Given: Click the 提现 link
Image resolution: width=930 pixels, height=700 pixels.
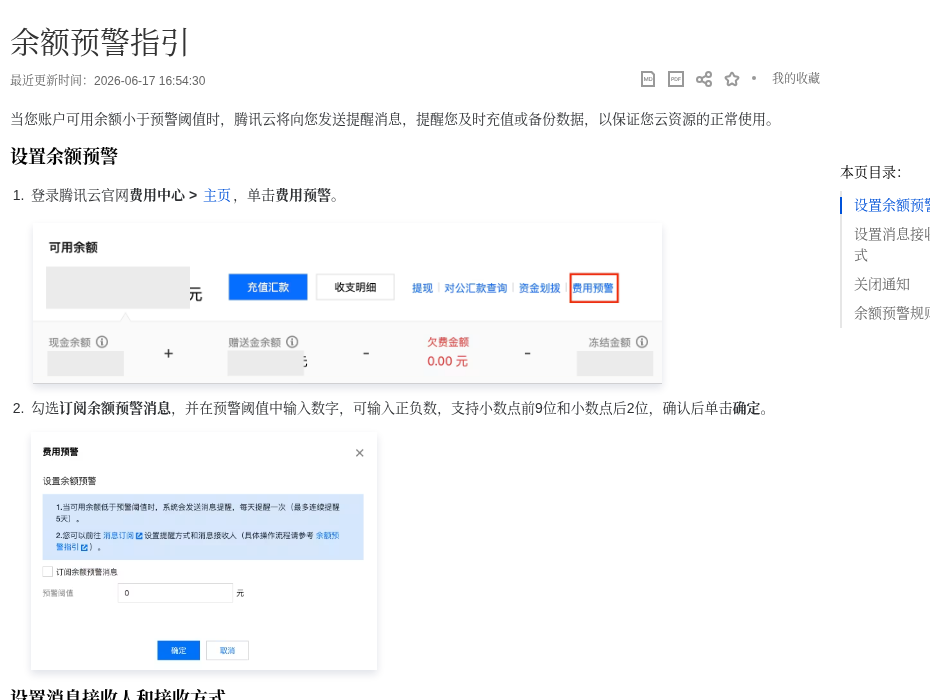Looking at the screenshot, I should click(422, 288).
